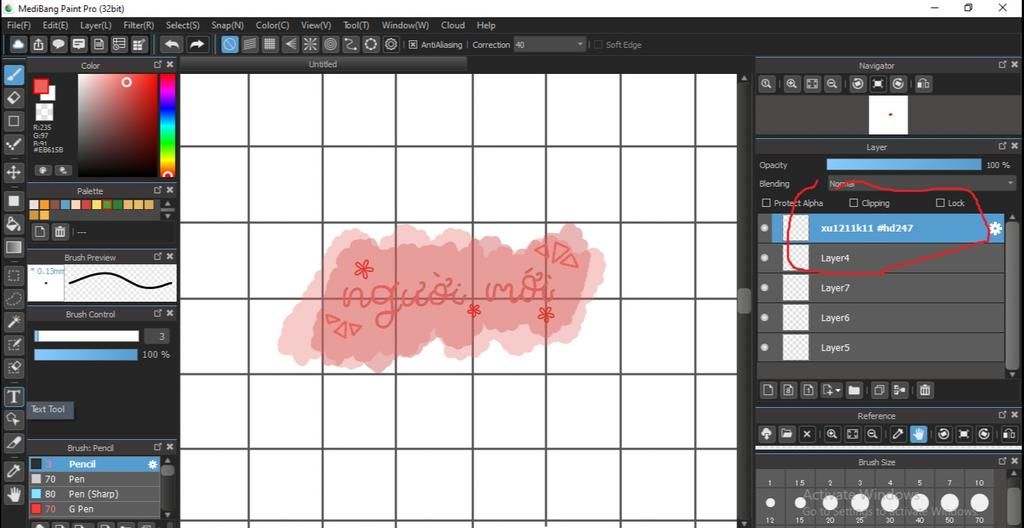Zoom out using the Navigator minus magnifier
The height and width of the screenshot is (528, 1024).
point(832,84)
